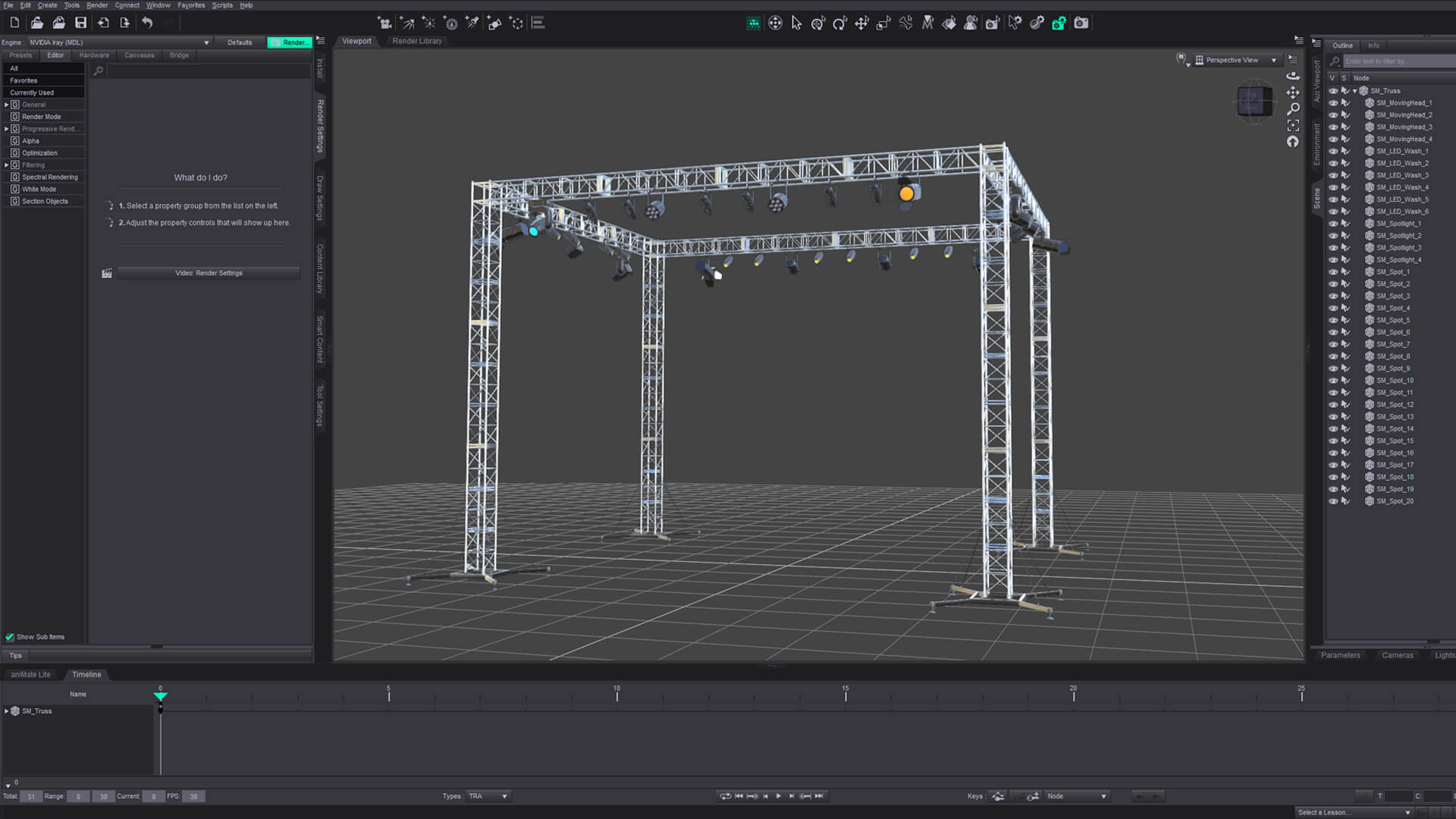Viewport: 1456px width, 819px height.
Task: Expand SM_Truss in the timeline
Action: [x=7, y=711]
